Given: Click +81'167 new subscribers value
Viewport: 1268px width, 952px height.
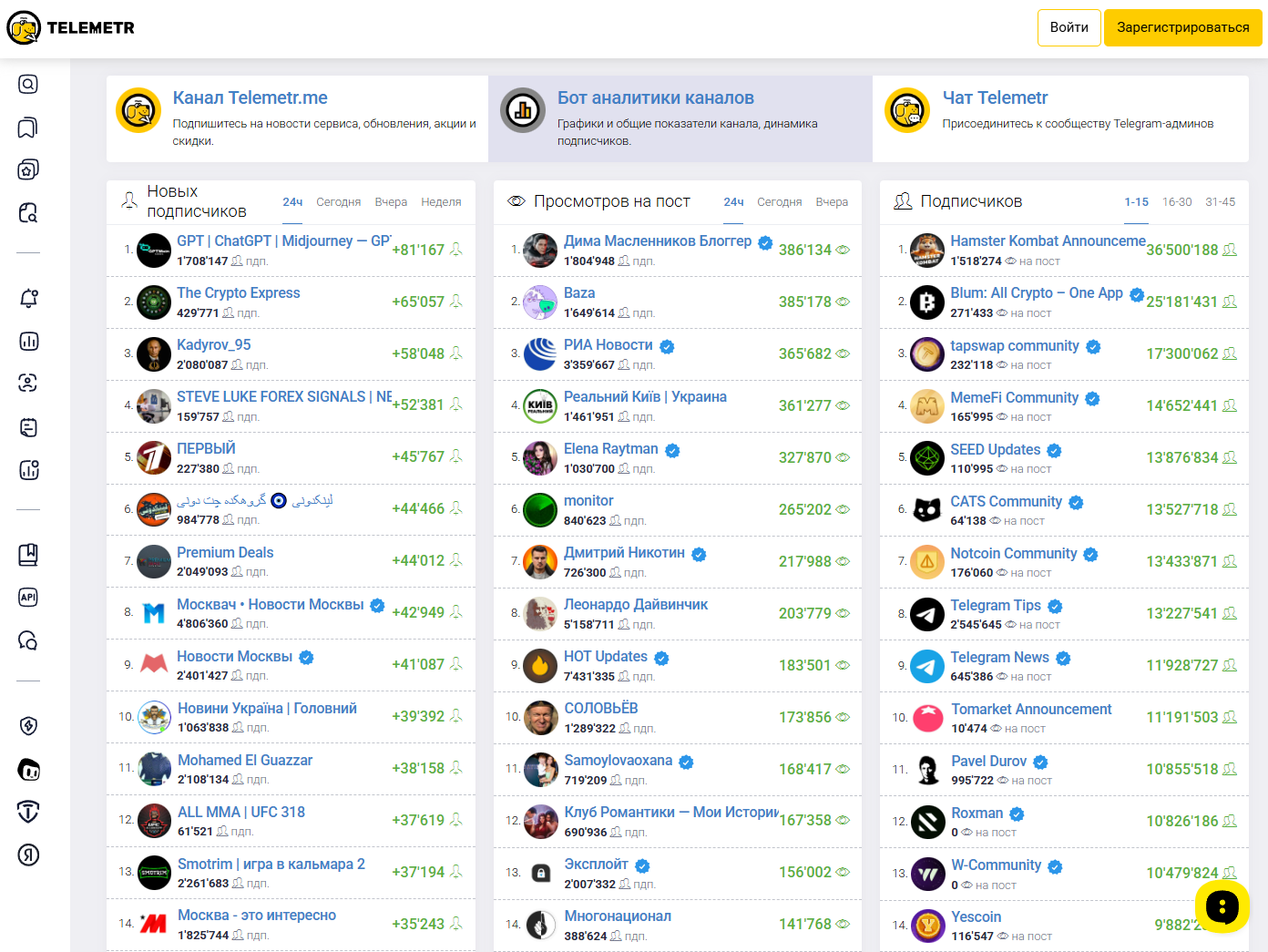Looking at the screenshot, I should pyautogui.click(x=418, y=250).
